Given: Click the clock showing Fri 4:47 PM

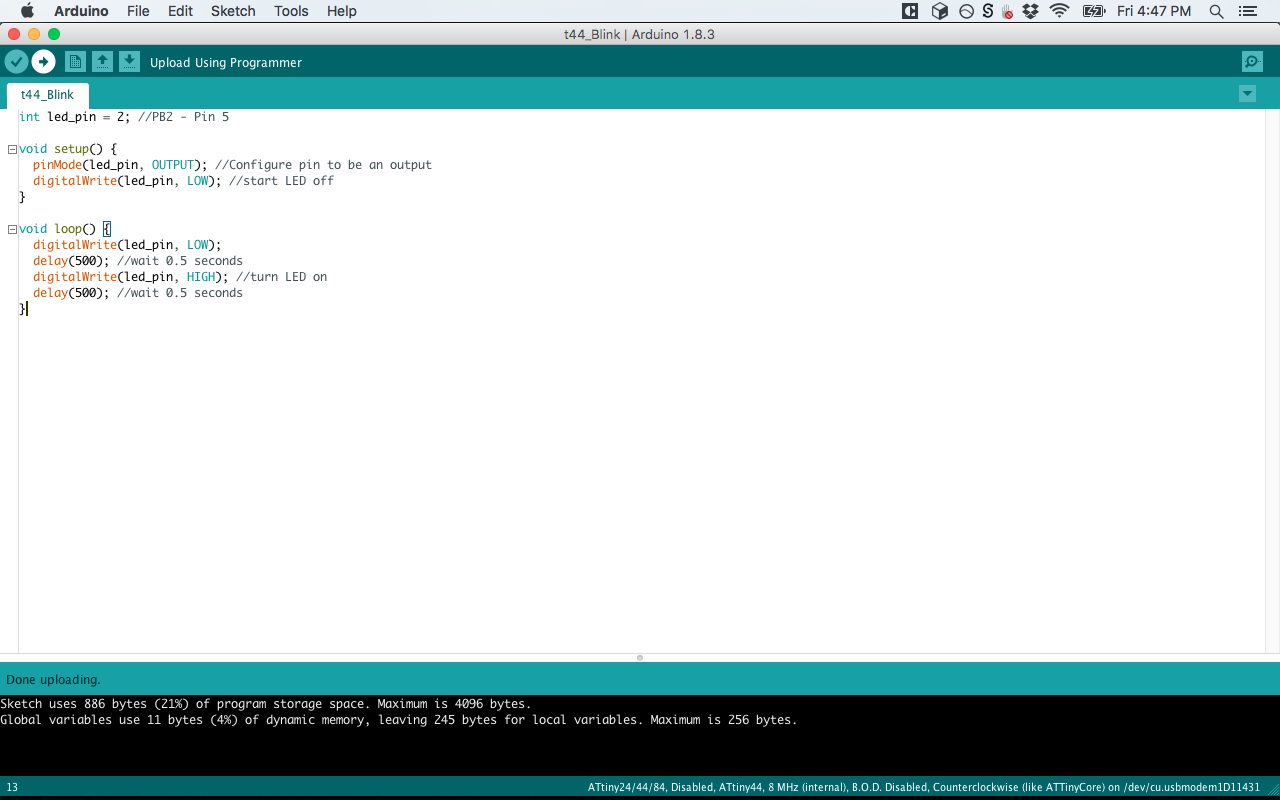Looking at the screenshot, I should [x=1154, y=11].
